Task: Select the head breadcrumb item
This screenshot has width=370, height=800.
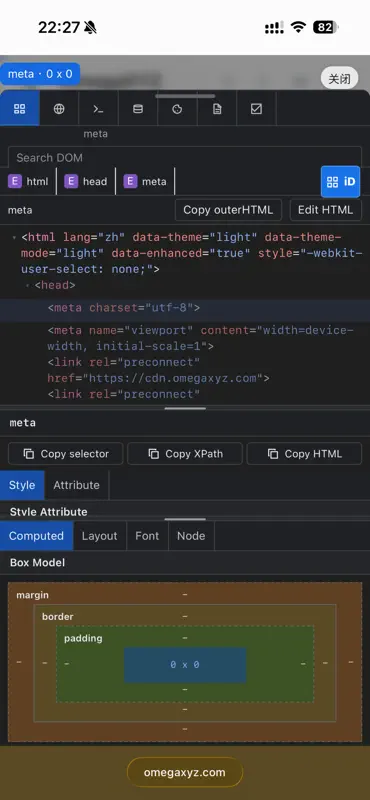Action: [x=86, y=181]
